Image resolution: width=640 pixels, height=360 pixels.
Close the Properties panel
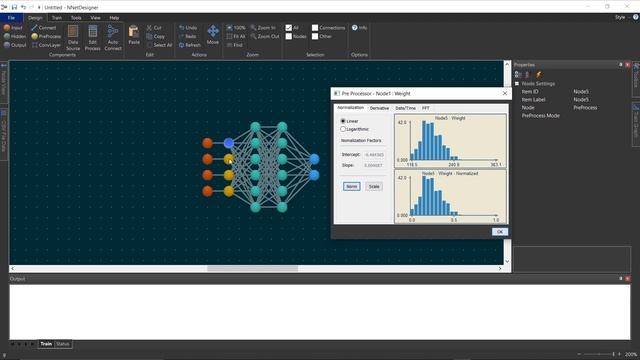[628, 65]
